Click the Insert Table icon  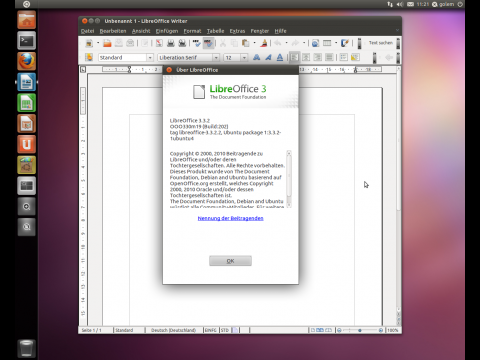(327, 43)
